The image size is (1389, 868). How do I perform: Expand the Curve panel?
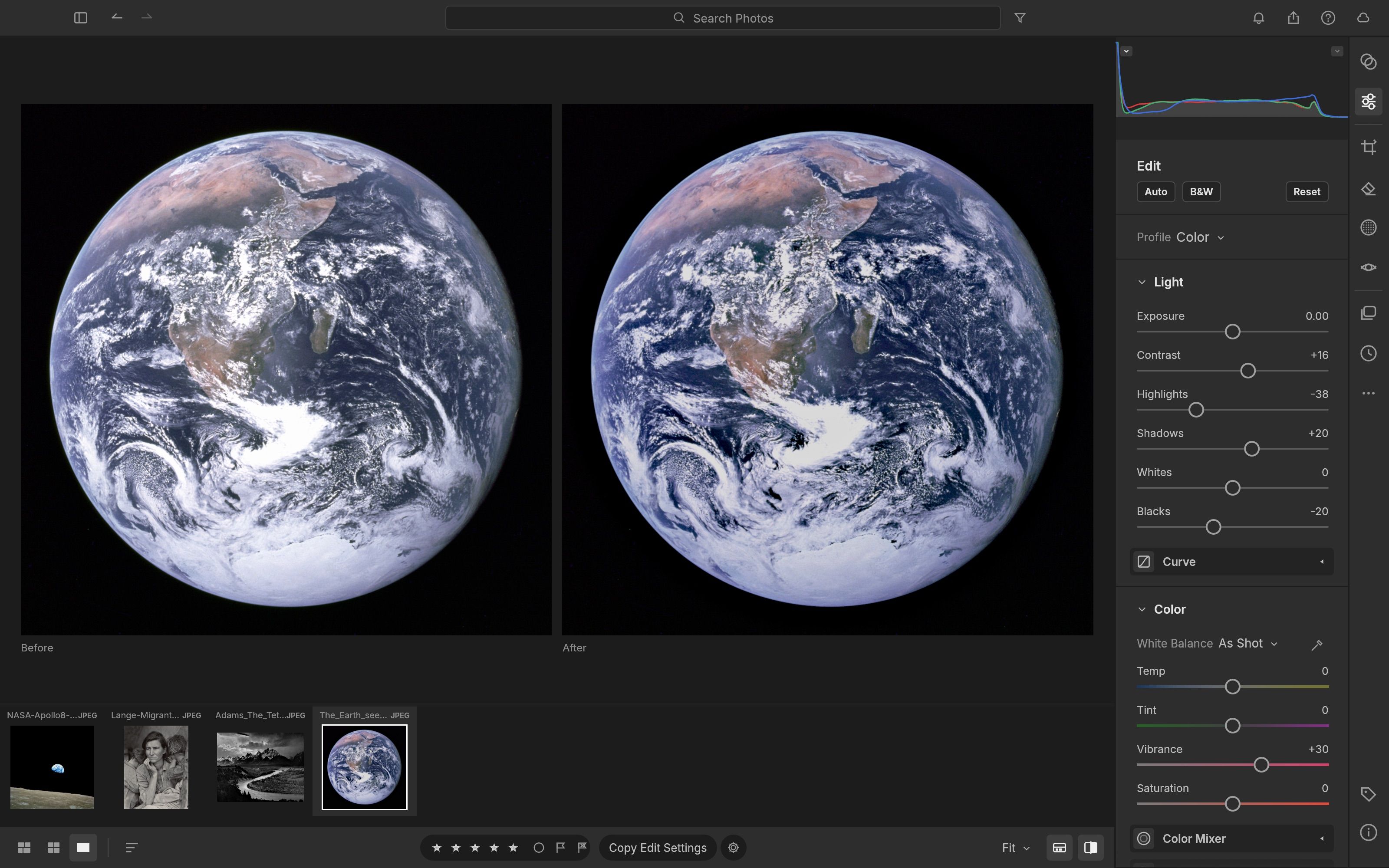(x=1232, y=562)
